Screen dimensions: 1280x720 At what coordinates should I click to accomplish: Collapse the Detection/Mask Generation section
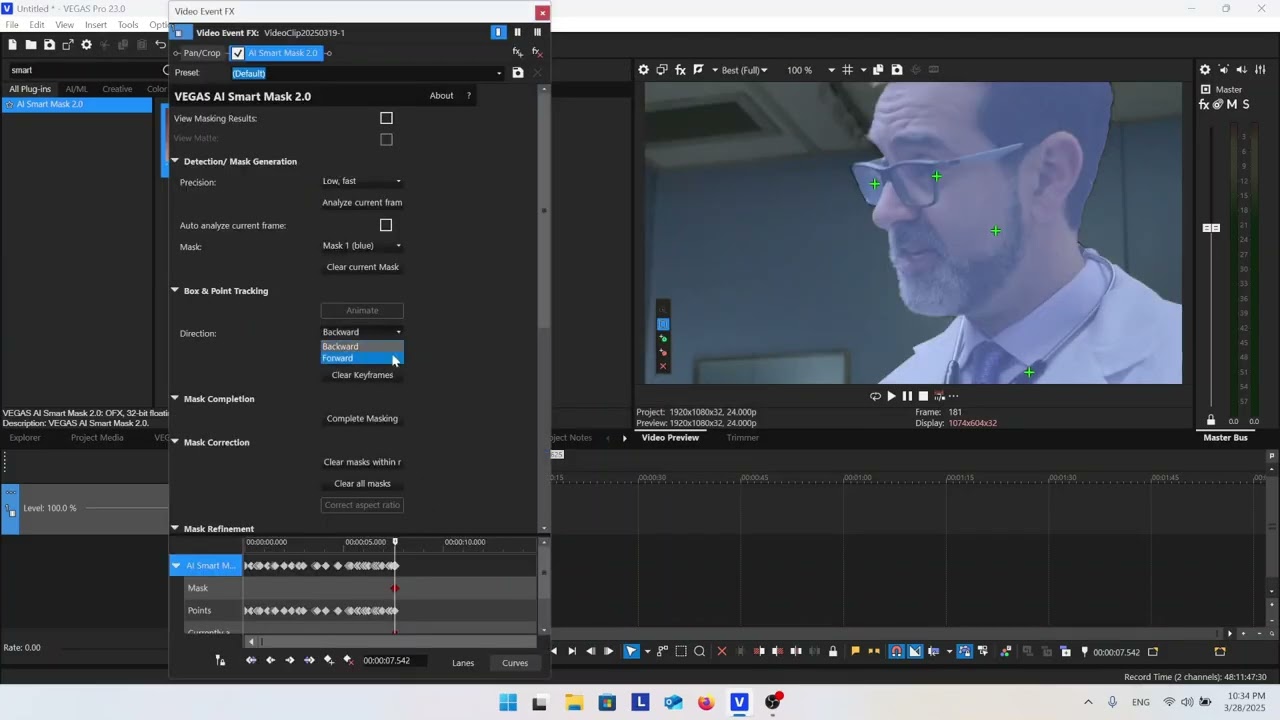175,161
